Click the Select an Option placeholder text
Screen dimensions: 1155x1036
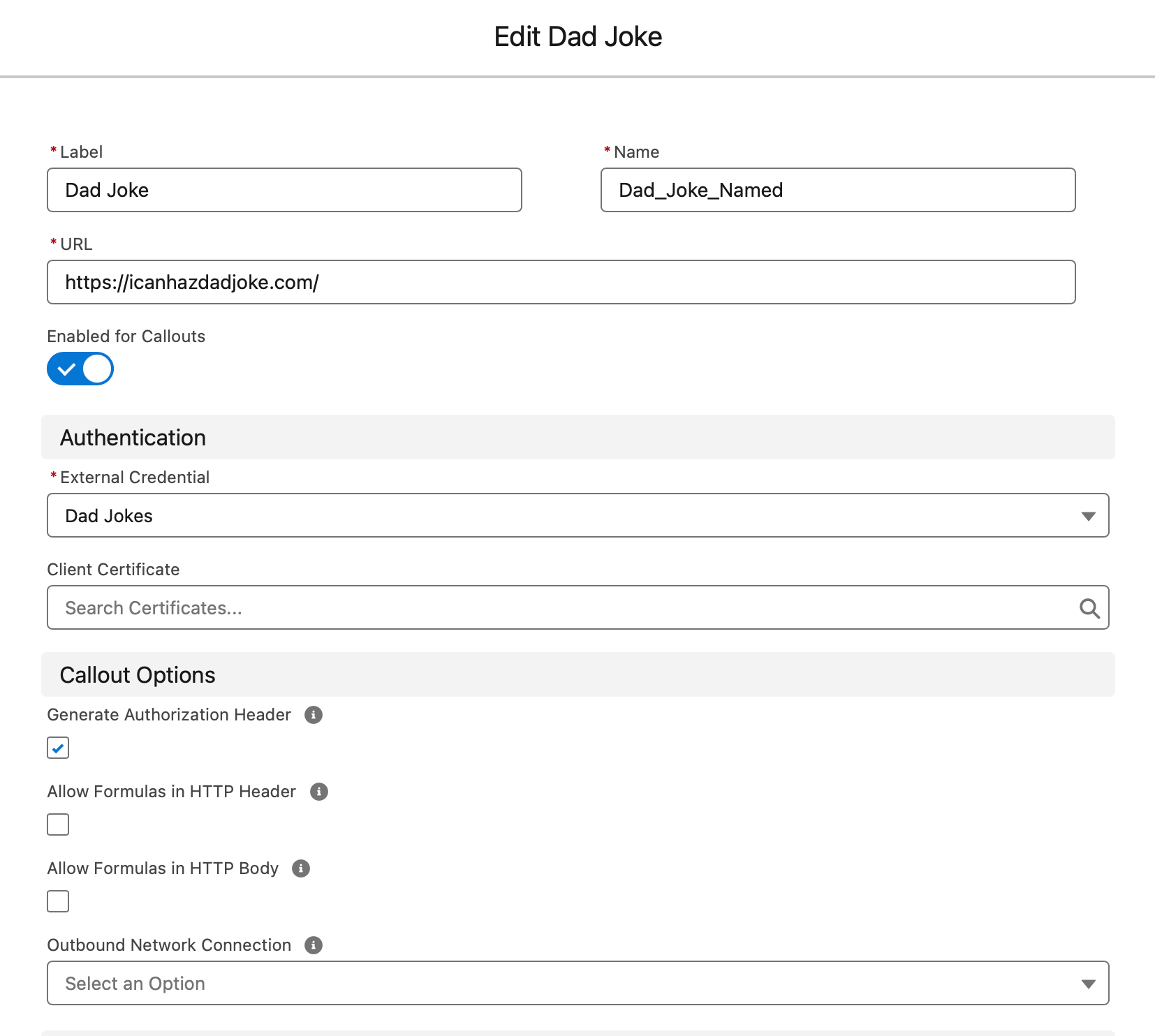pos(135,984)
